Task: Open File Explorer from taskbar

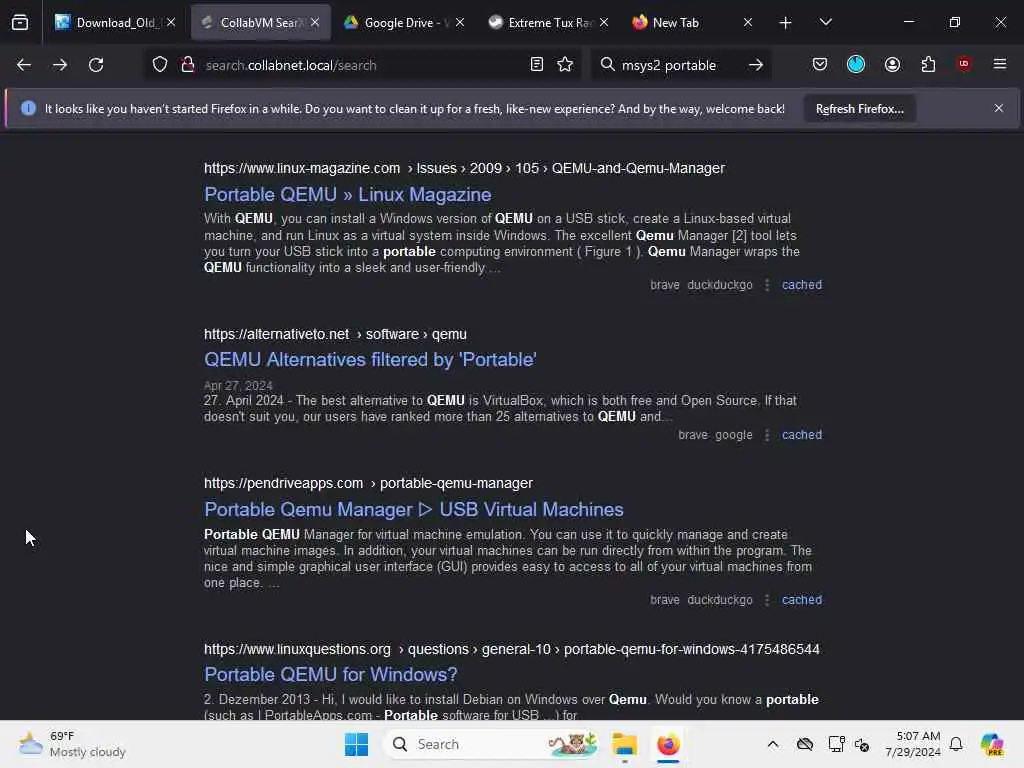Action: point(624,744)
